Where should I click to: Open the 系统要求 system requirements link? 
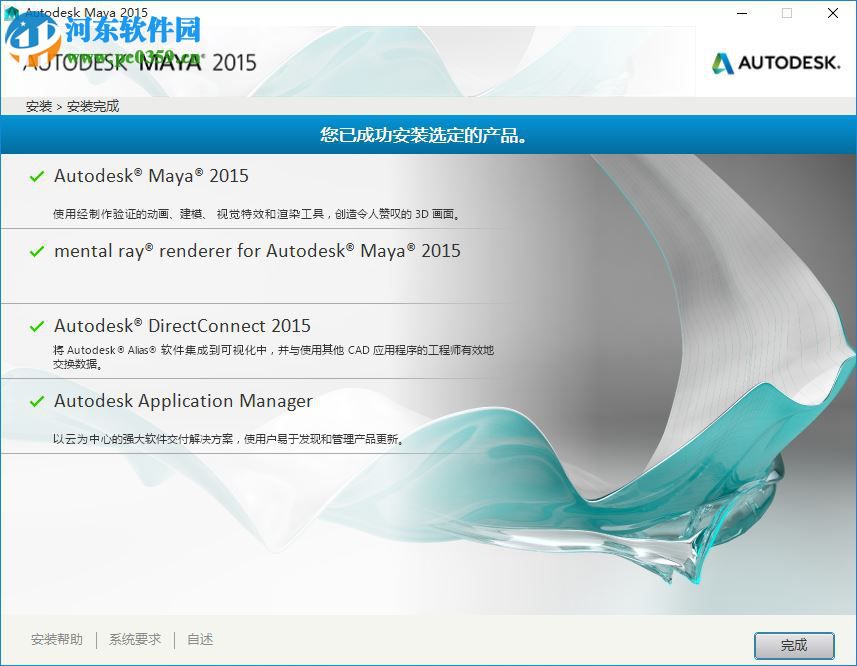coord(133,638)
